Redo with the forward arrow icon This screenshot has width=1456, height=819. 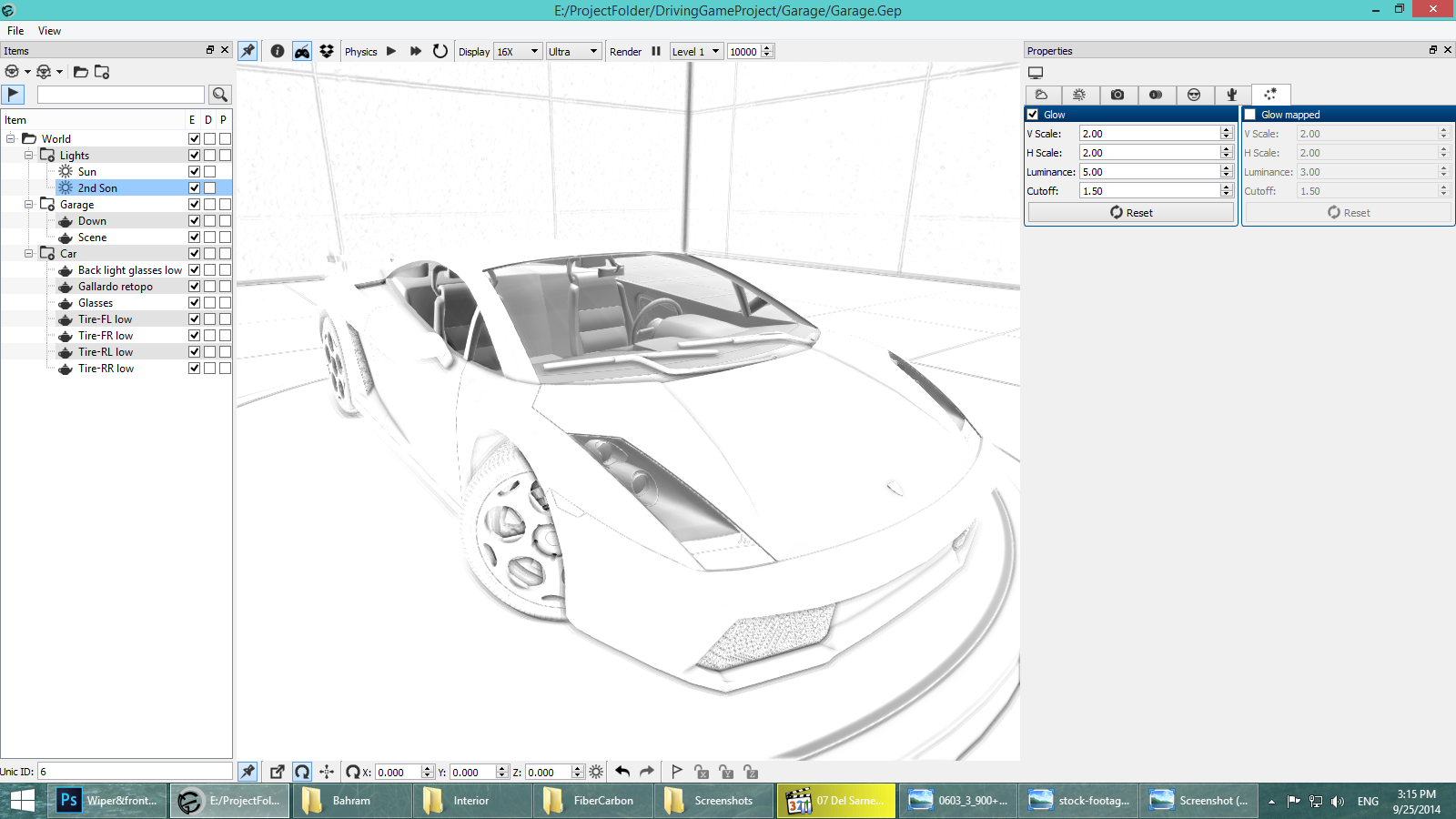click(647, 772)
